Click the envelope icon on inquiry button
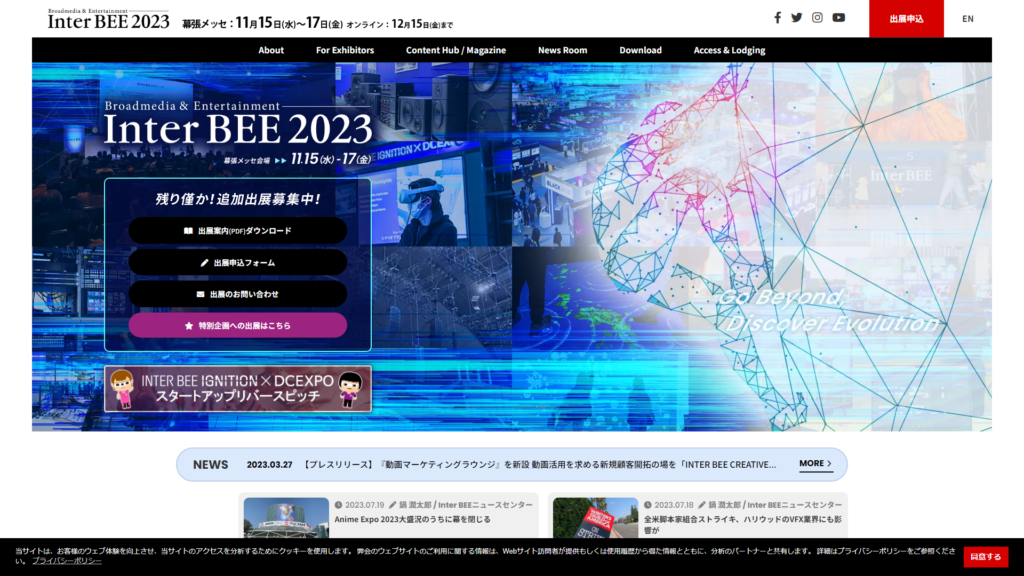 200,294
